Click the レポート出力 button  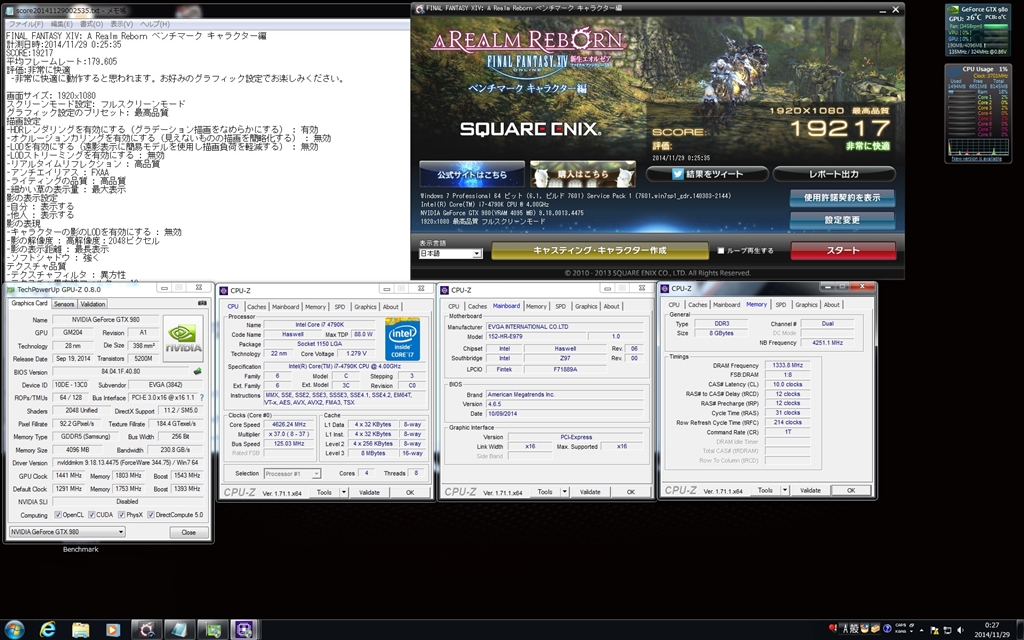coord(834,174)
